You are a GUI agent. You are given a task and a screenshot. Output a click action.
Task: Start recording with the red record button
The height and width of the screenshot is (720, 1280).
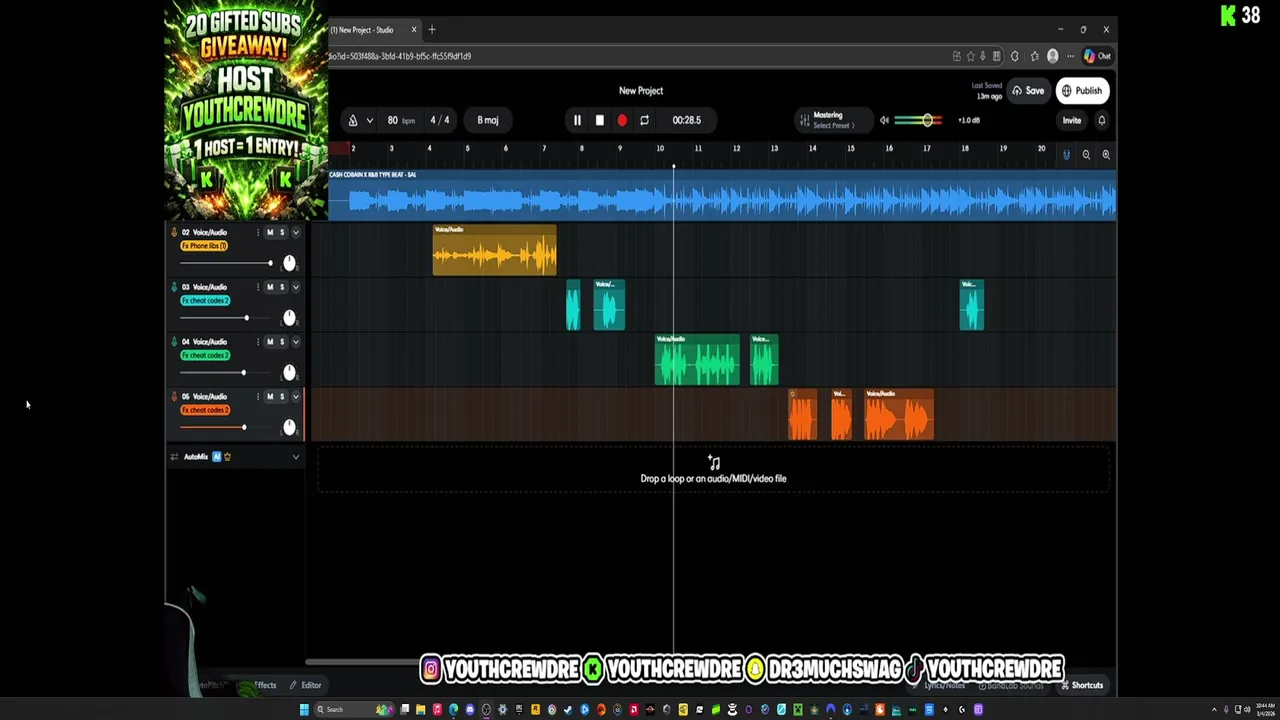click(622, 120)
